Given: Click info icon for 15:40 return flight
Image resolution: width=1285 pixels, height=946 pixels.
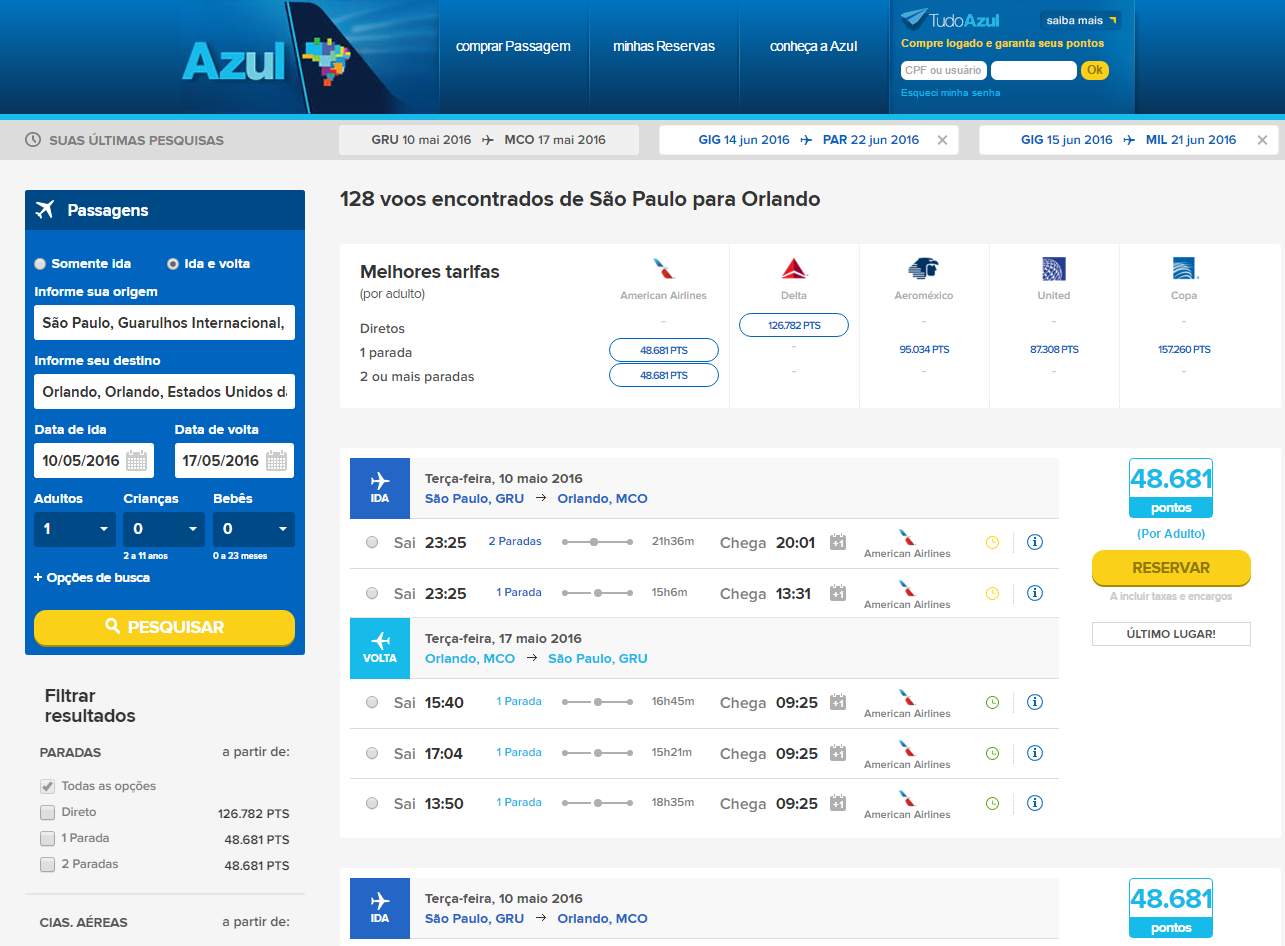Looking at the screenshot, I should [x=1035, y=702].
